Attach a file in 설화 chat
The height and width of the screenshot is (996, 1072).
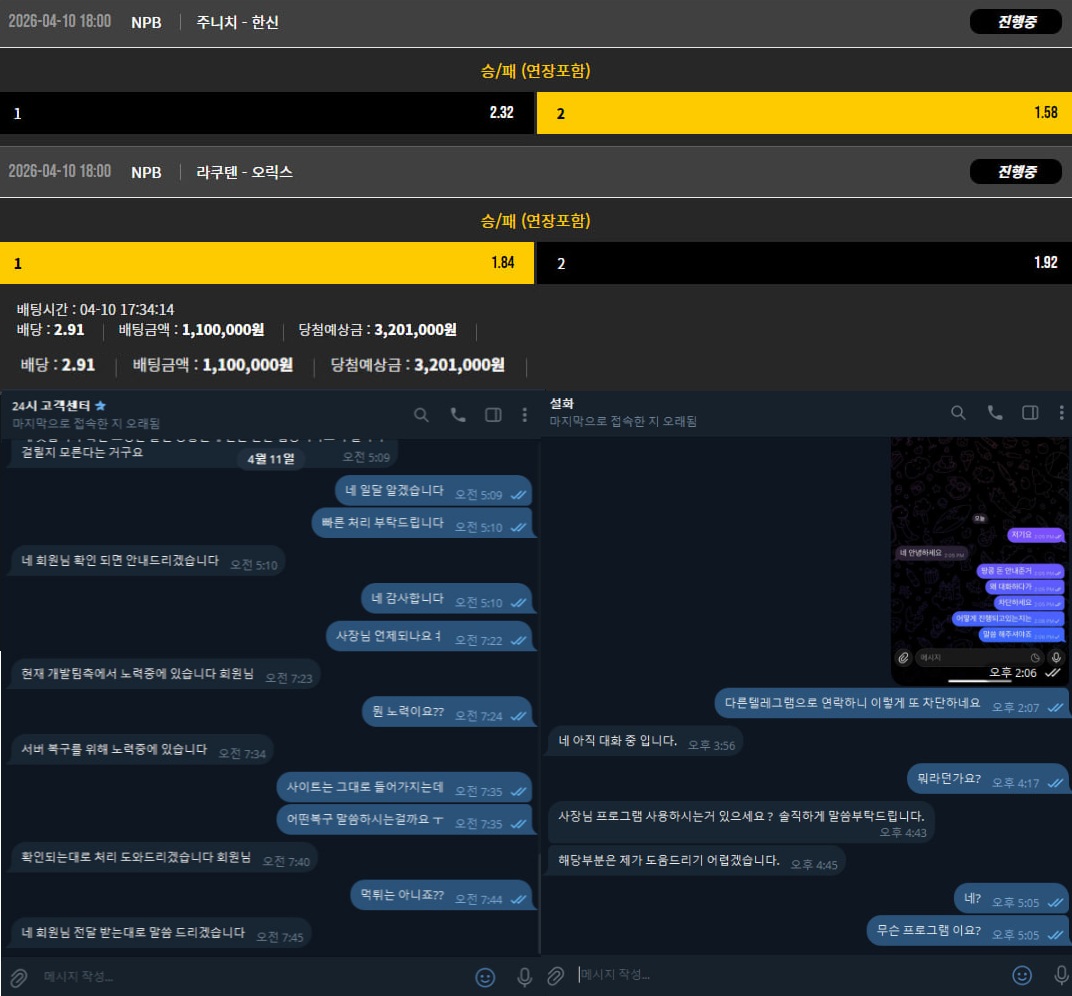pyautogui.click(x=555, y=975)
